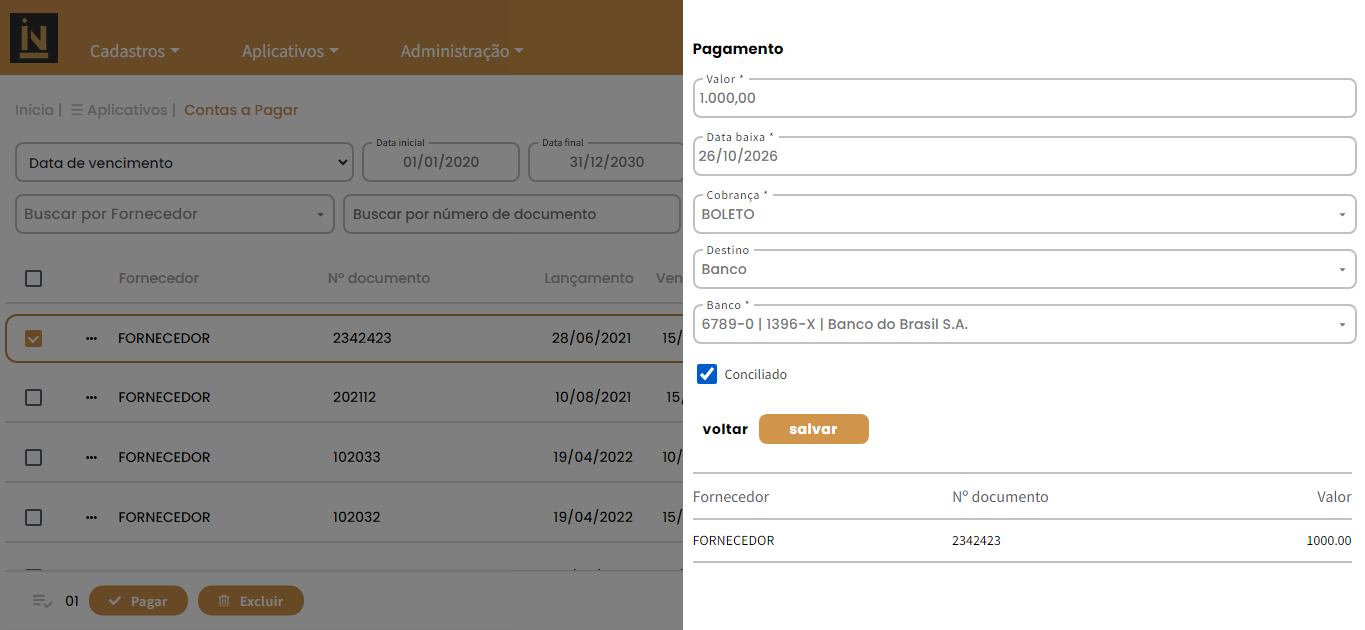Click the 10/08/2021 lançamento date cell

[x=593, y=397]
